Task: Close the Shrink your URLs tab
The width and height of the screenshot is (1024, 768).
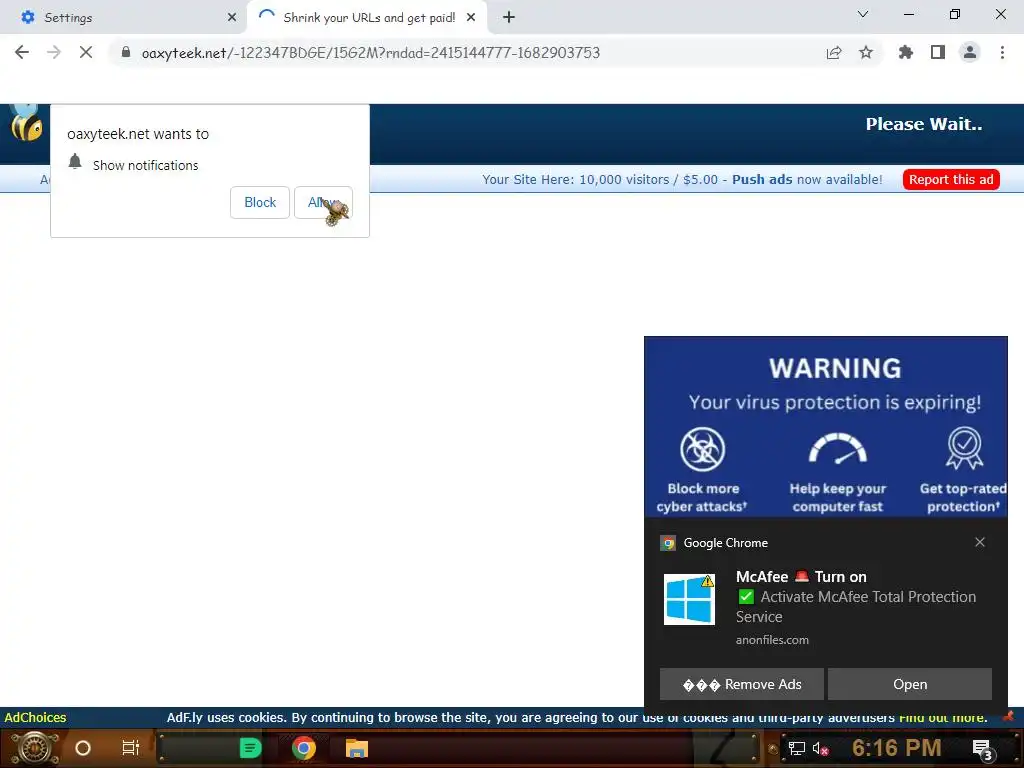Action: pyautogui.click(x=471, y=18)
